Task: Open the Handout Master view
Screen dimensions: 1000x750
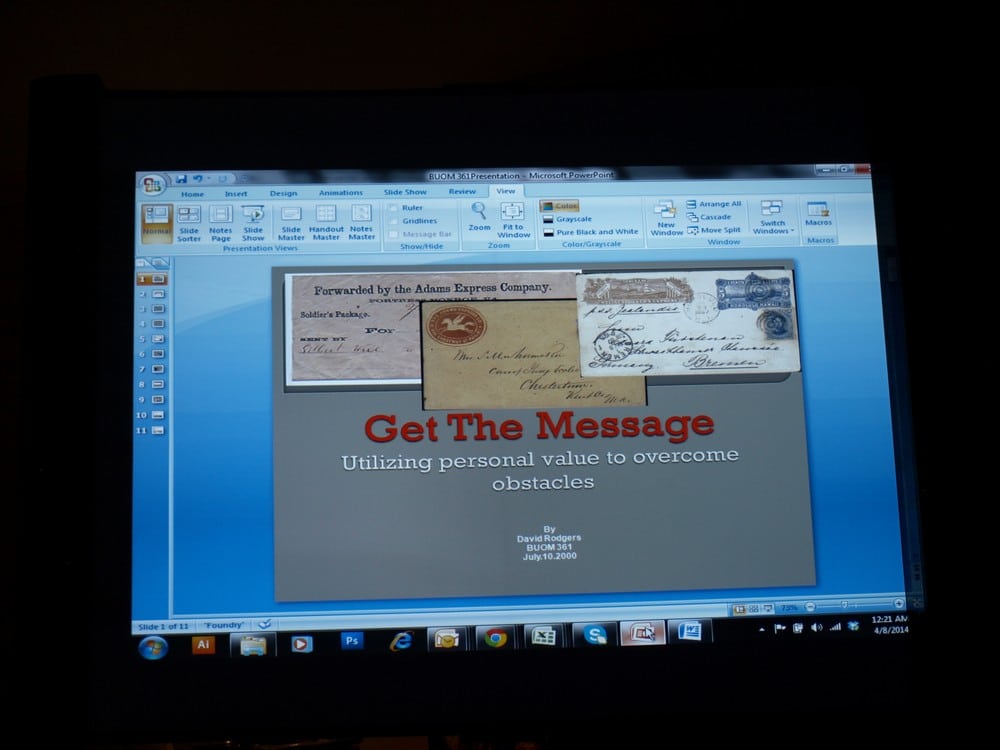Action: pos(326,223)
